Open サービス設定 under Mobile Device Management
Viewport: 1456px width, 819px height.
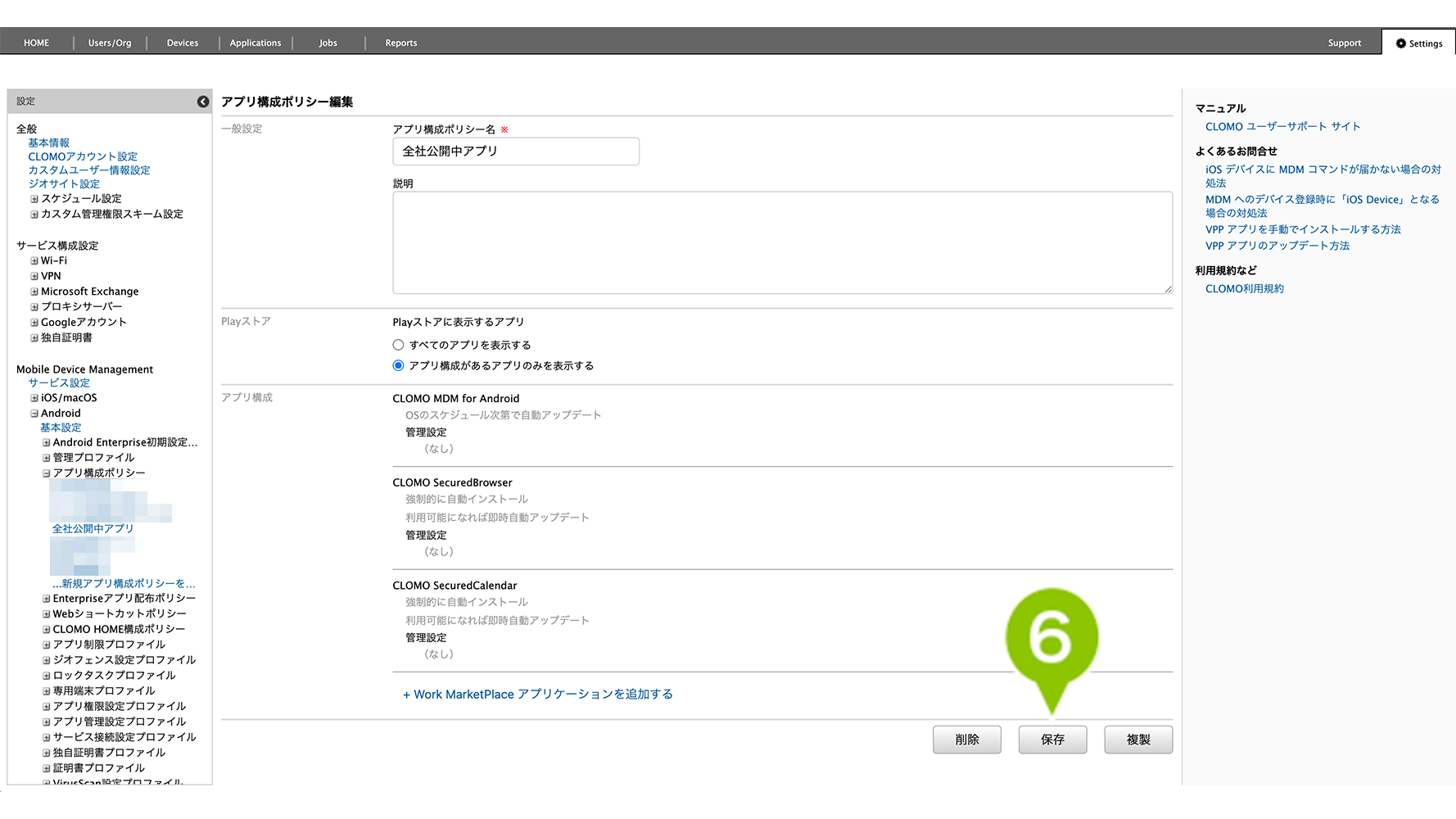(x=59, y=383)
